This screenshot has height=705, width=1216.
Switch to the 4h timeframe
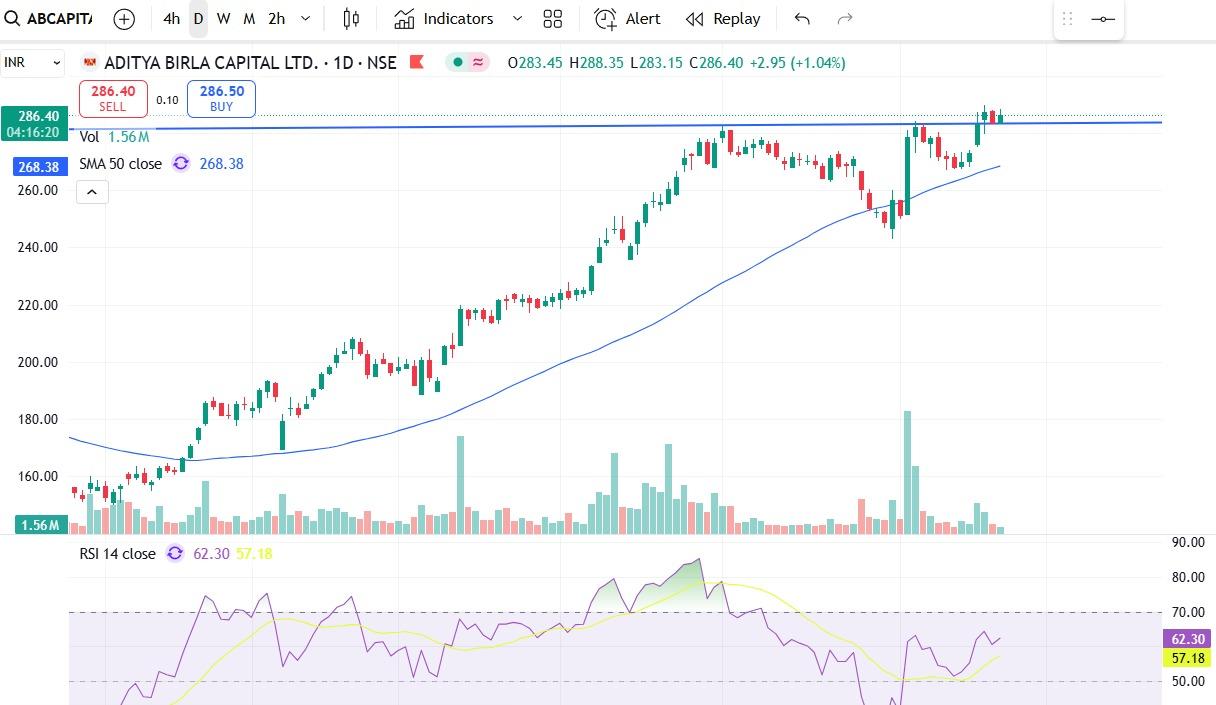pos(172,18)
